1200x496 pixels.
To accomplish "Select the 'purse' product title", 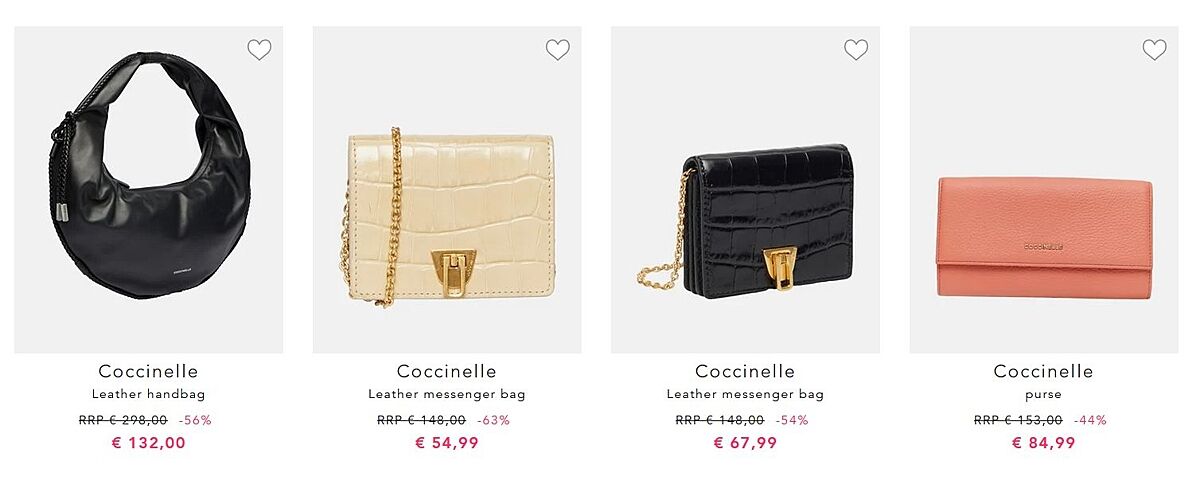I will pos(1044,395).
